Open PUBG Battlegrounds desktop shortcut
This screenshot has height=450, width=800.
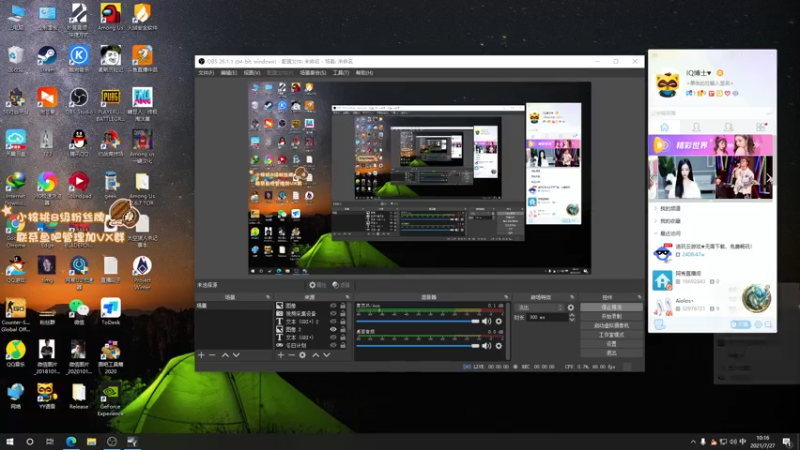click(110, 104)
